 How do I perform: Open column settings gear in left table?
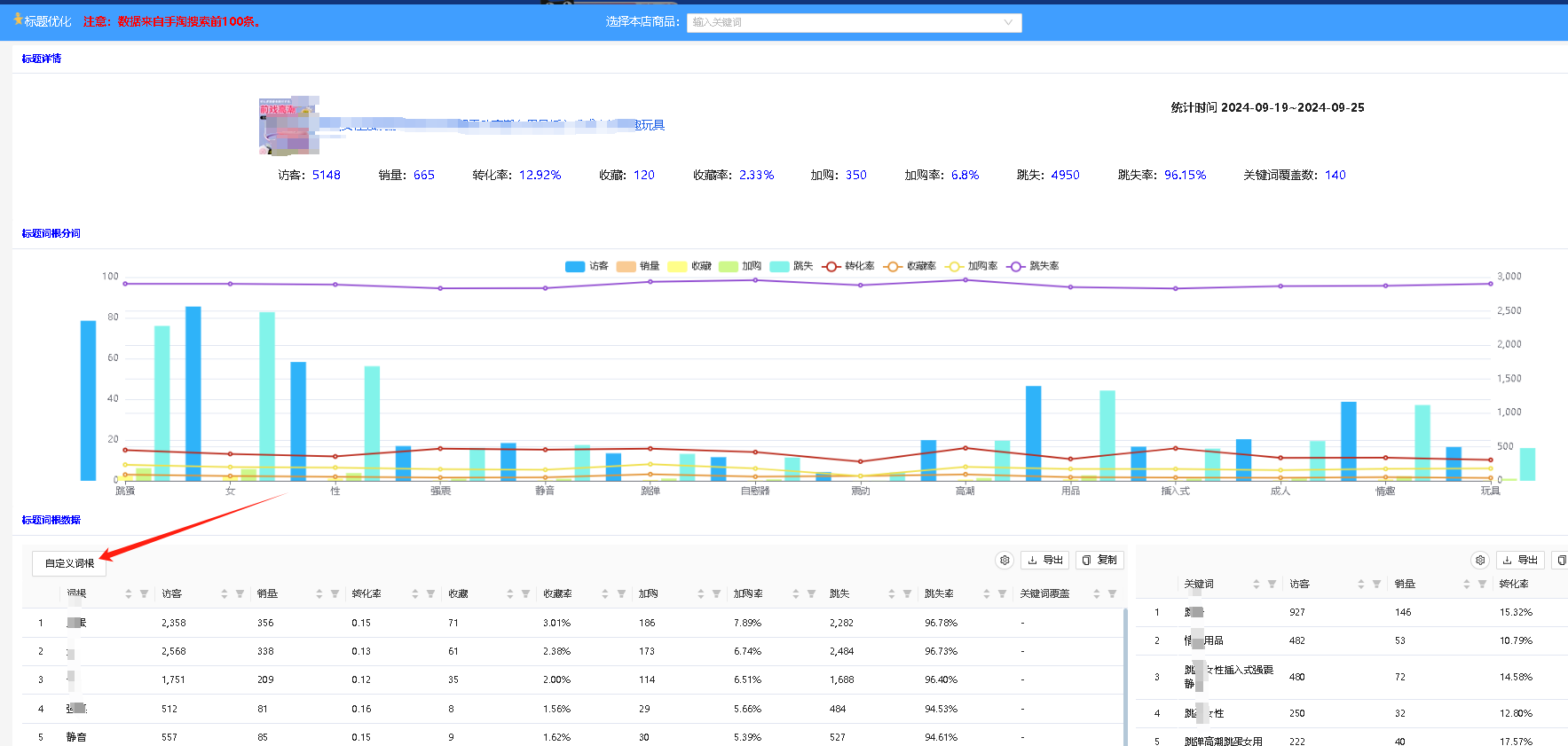(x=1005, y=560)
